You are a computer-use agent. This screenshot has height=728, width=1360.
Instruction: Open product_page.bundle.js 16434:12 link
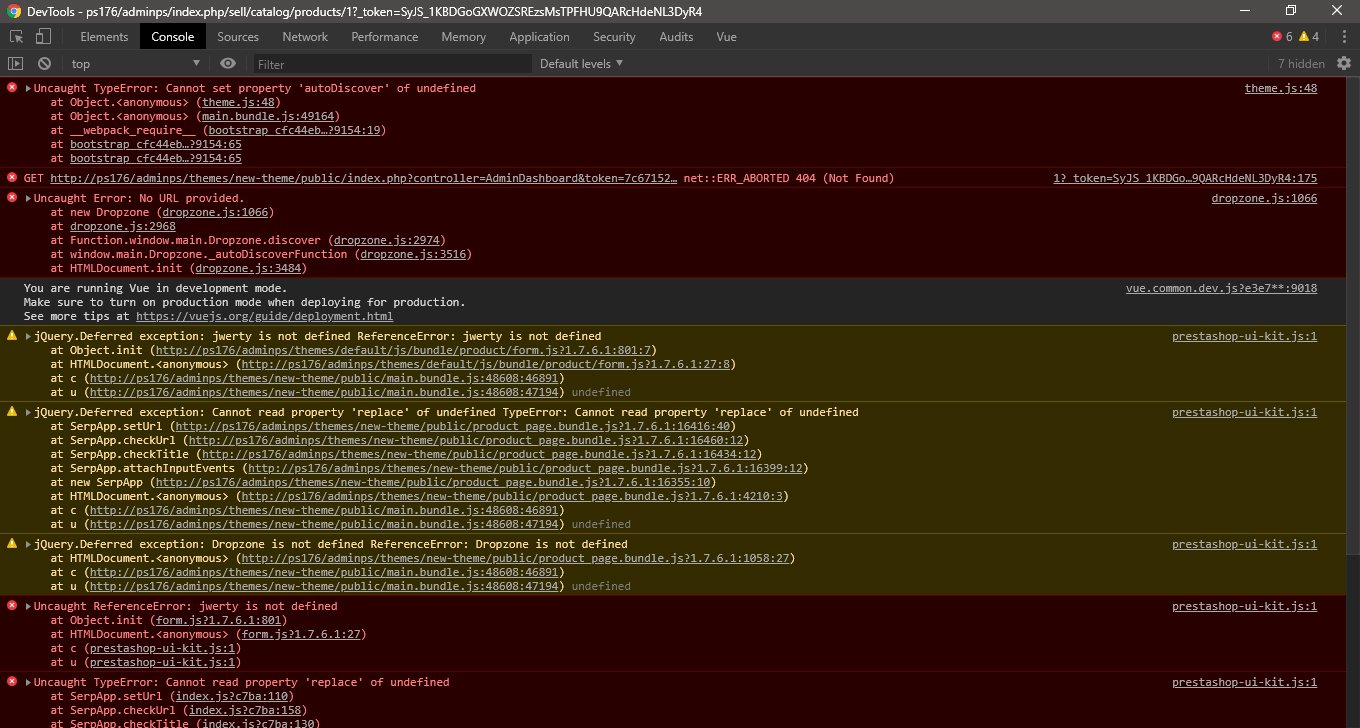(477, 454)
